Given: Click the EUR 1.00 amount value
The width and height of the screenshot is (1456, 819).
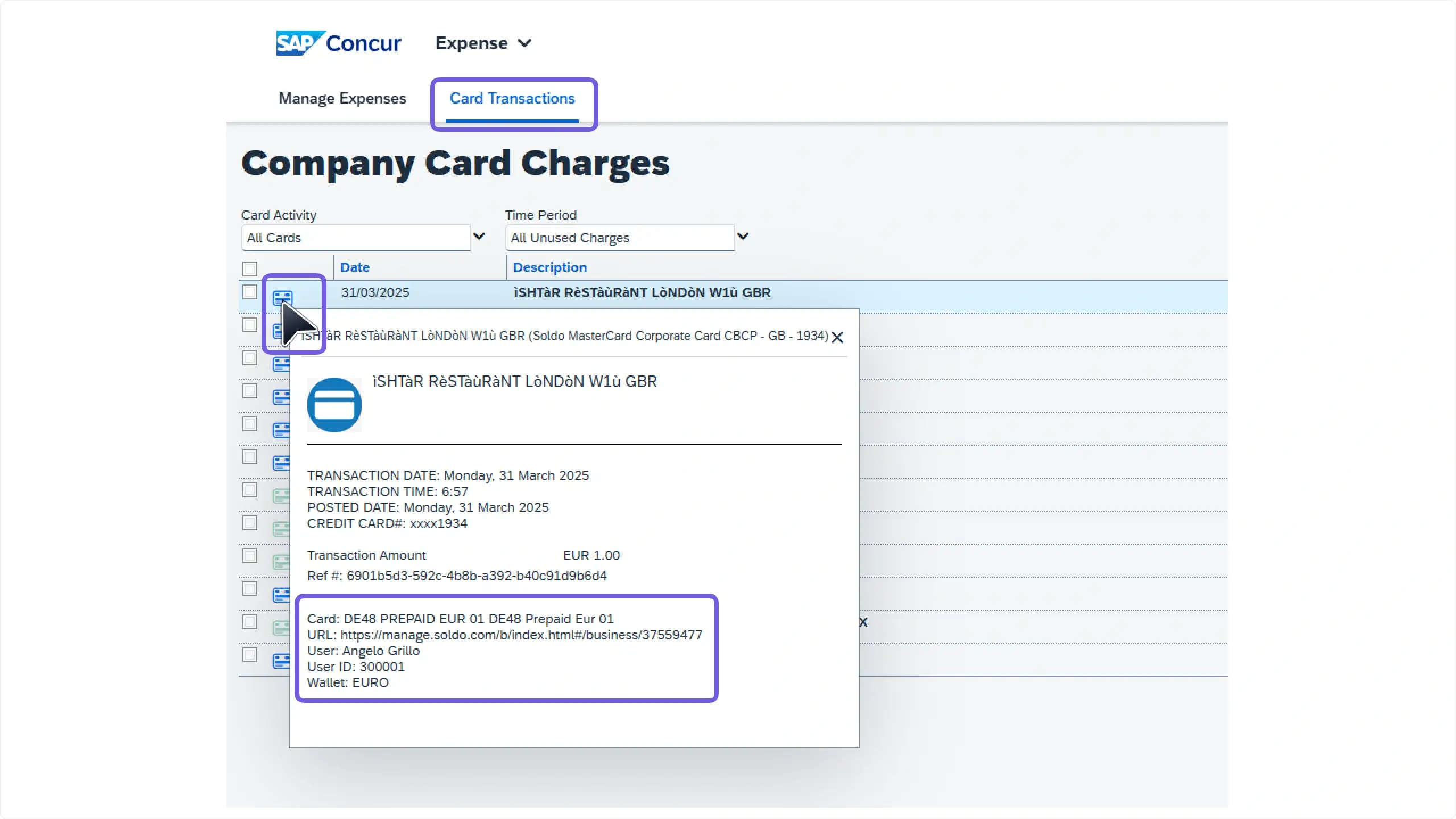Looking at the screenshot, I should 591,555.
